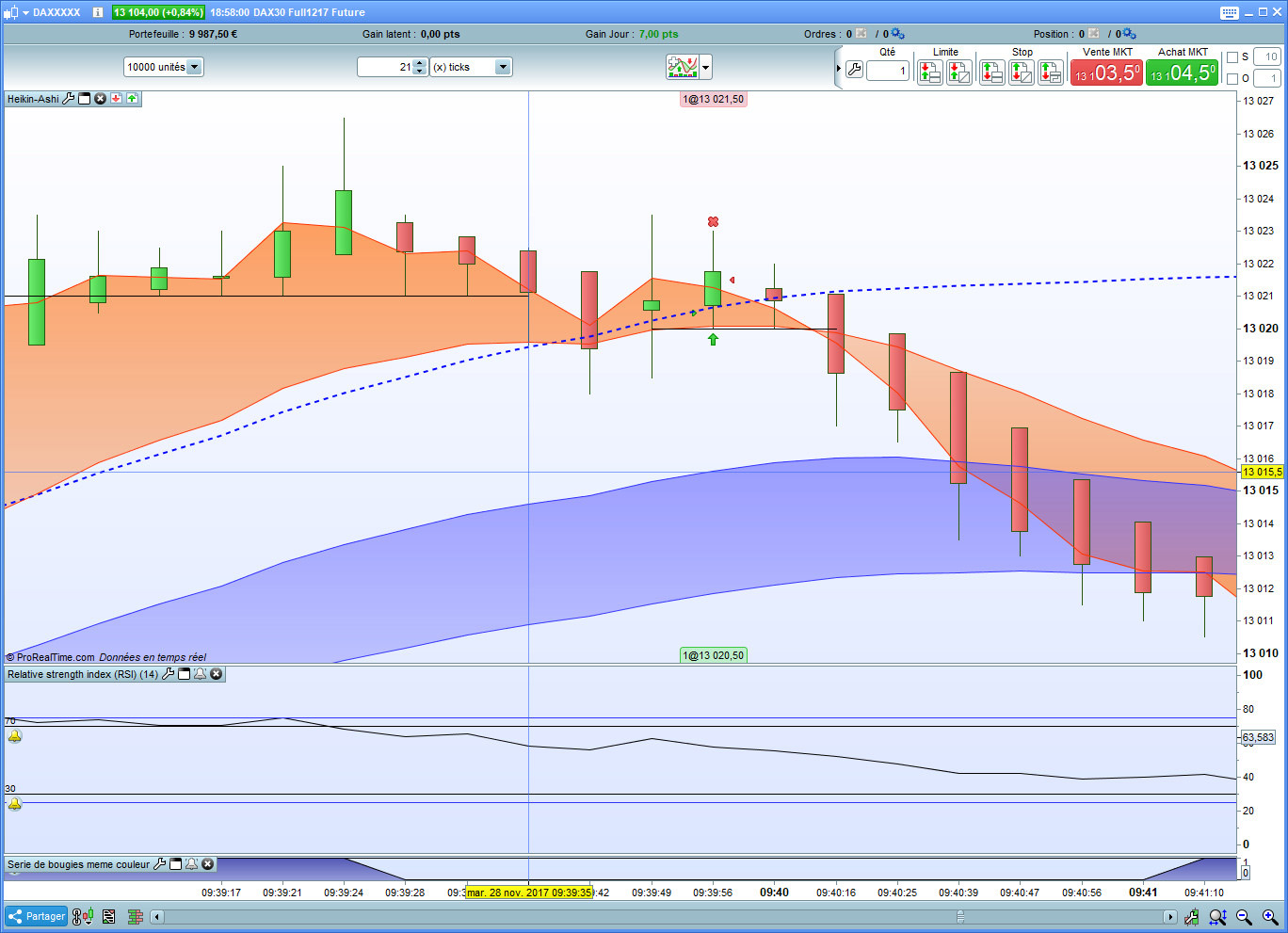Detach the RSI panel window icon
The image size is (1288, 933).
click(185, 674)
